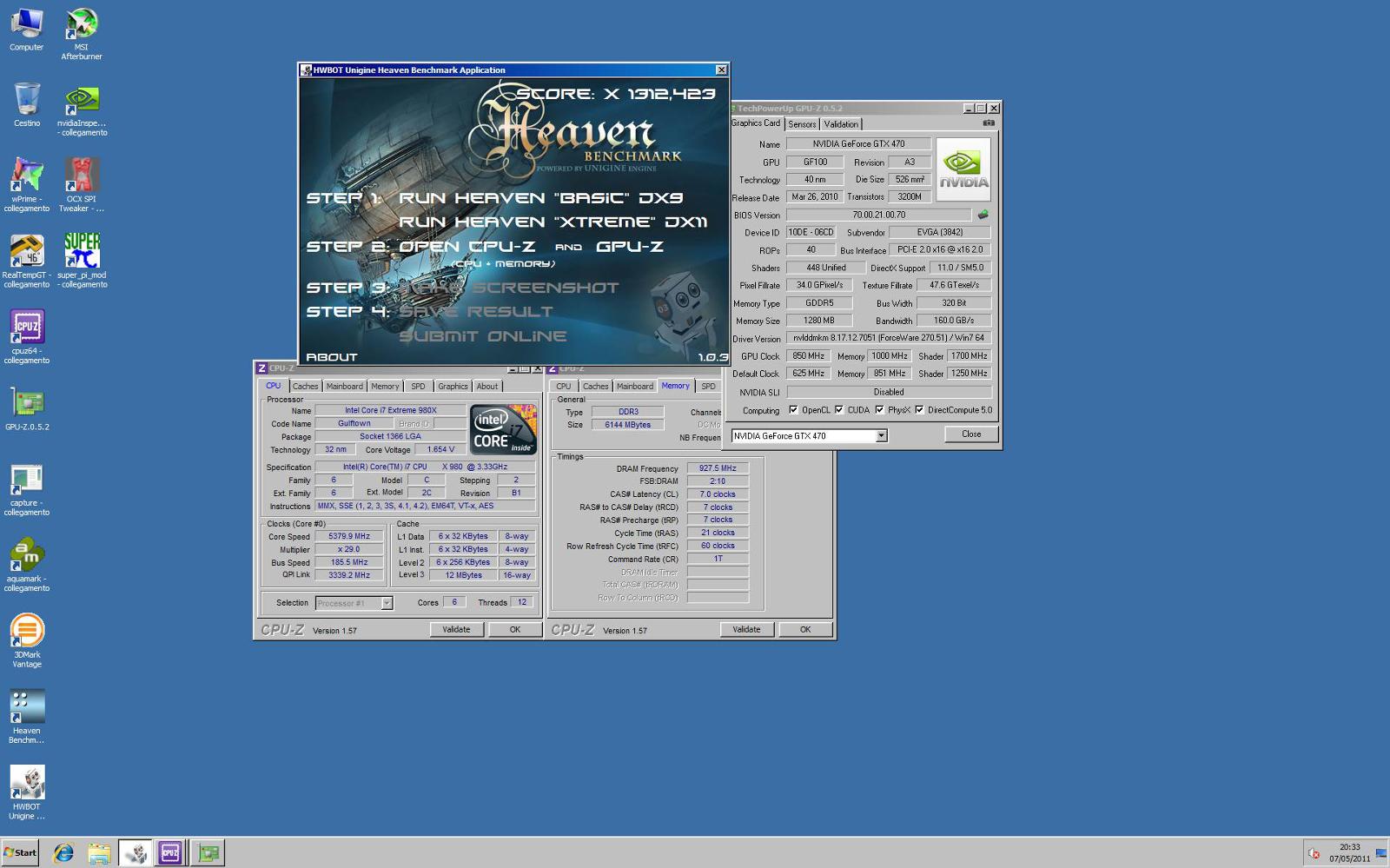Click the GPU Clock value 850 MHz
The width and height of the screenshot is (1390, 868).
coord(808,356)
